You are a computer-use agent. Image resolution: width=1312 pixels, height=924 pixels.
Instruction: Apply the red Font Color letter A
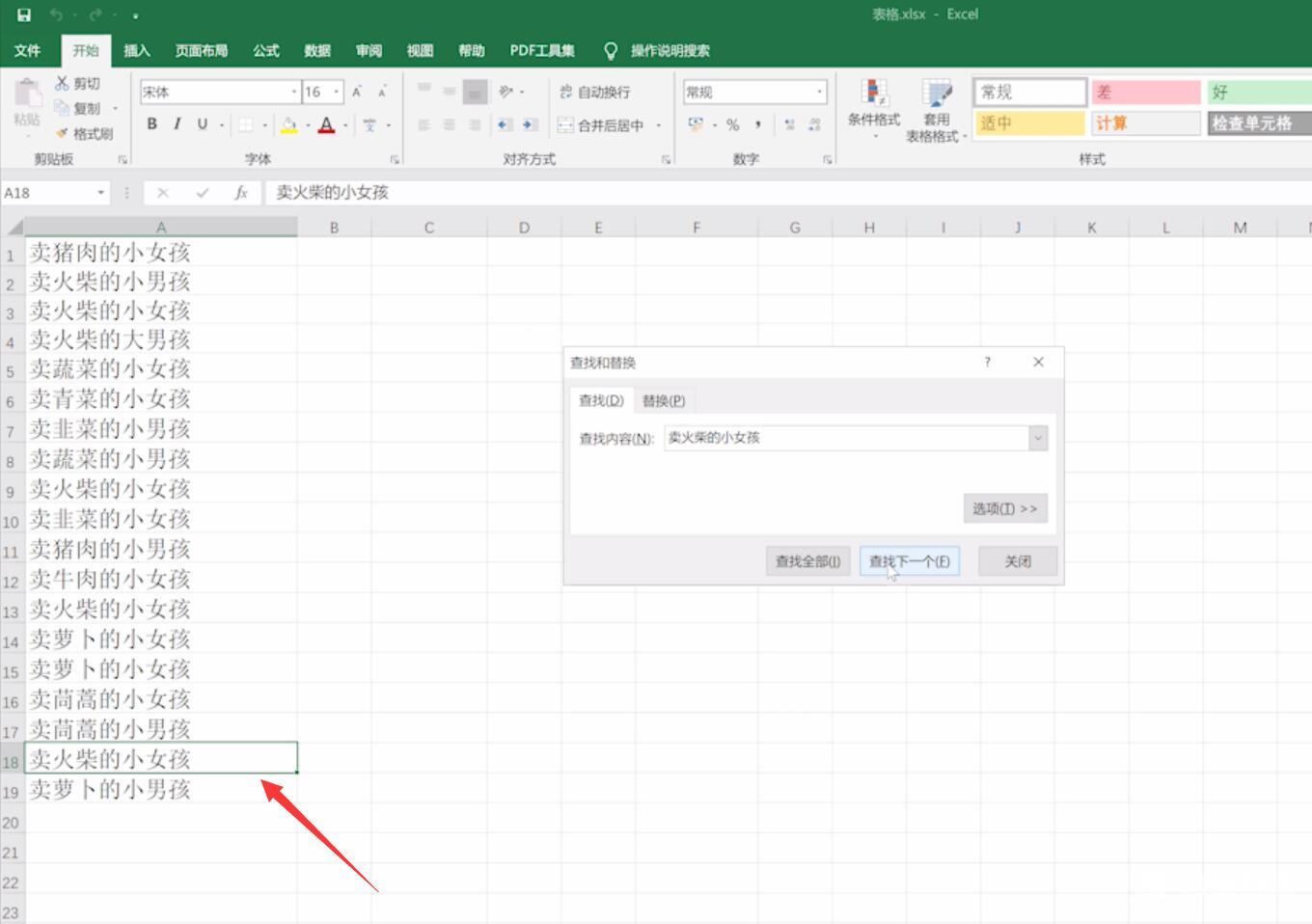point(326,124)
